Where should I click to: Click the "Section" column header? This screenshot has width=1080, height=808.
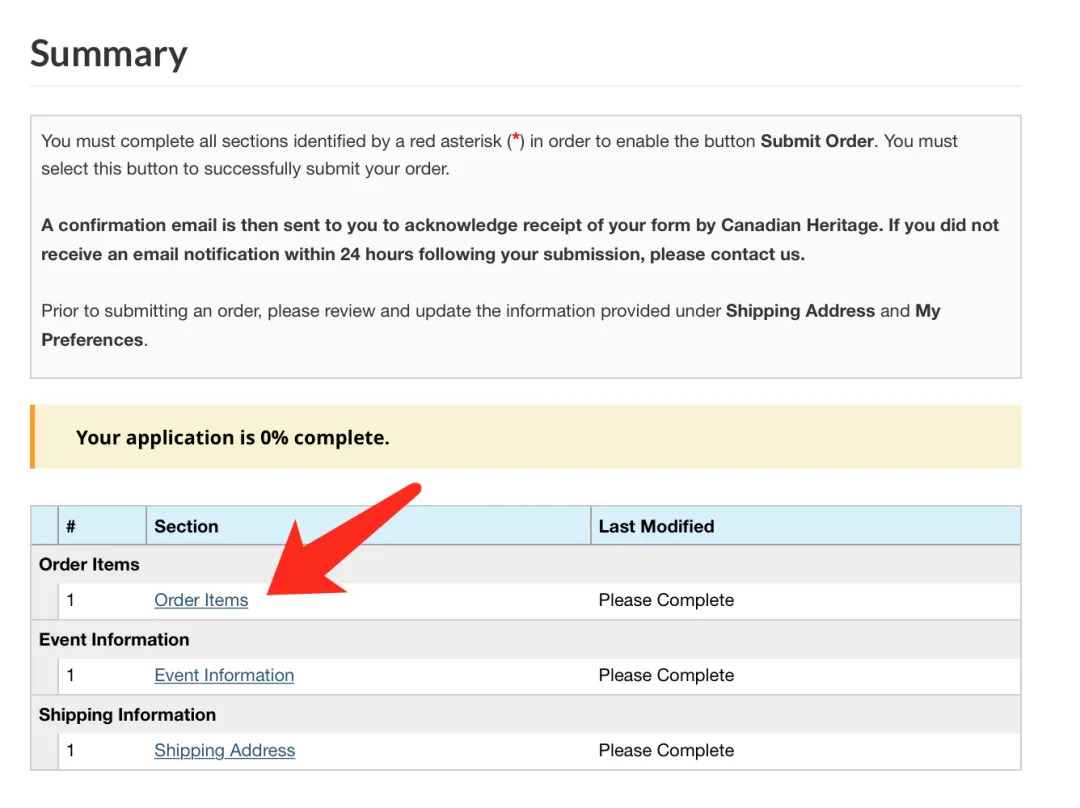click(x=186, y=526)
